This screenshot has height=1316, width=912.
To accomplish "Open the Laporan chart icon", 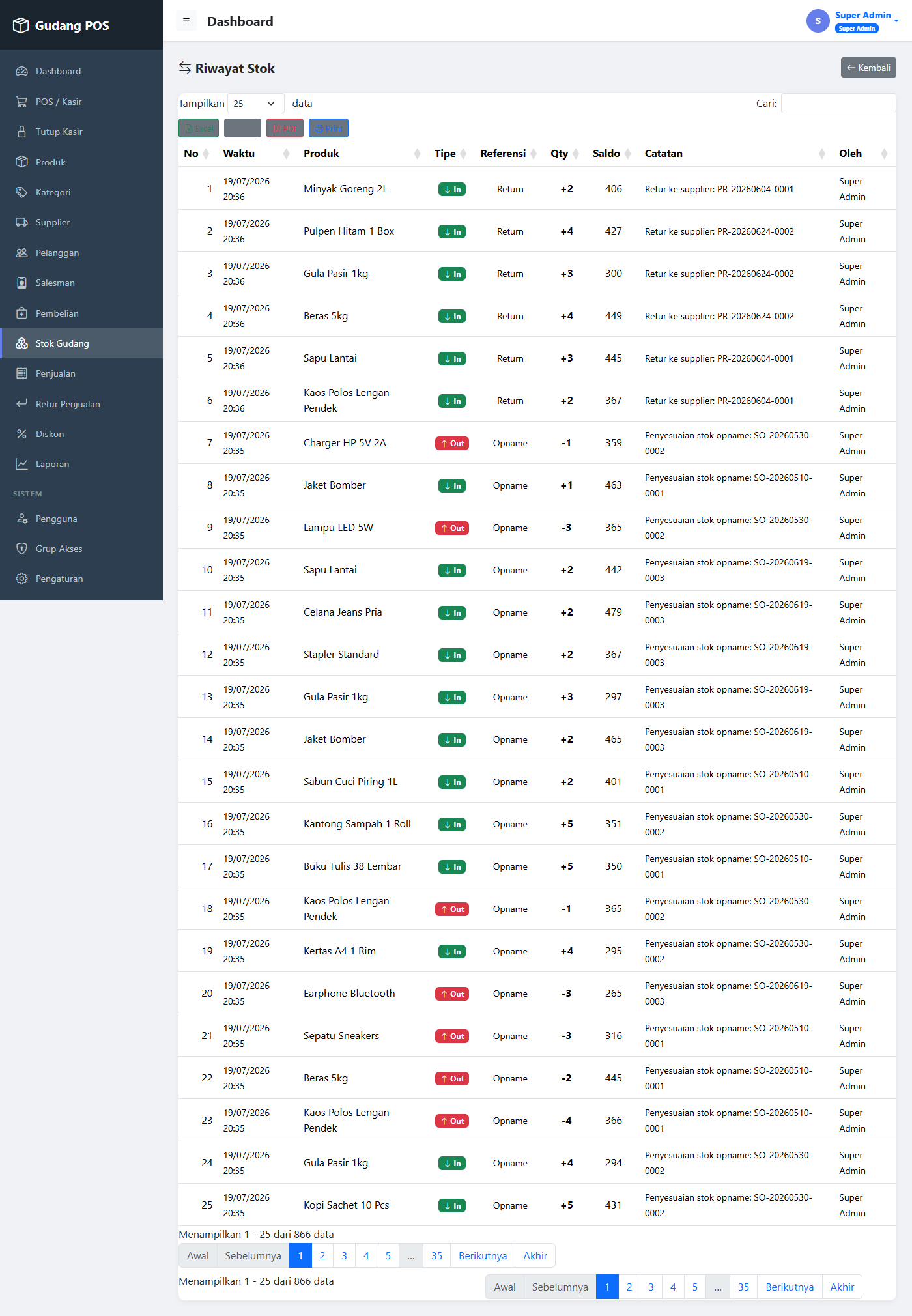I will point(21,464).
